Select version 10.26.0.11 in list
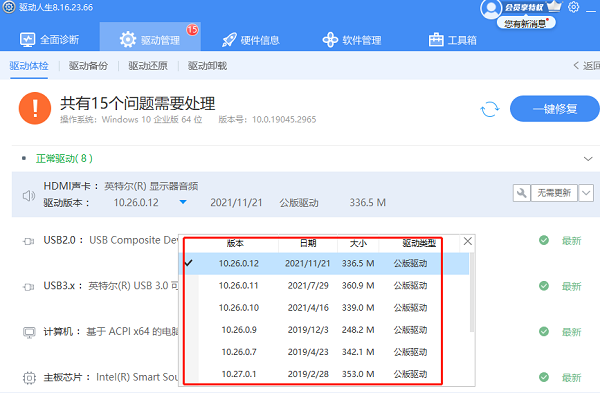Screen dimensions: 600x393 [324, 285]
